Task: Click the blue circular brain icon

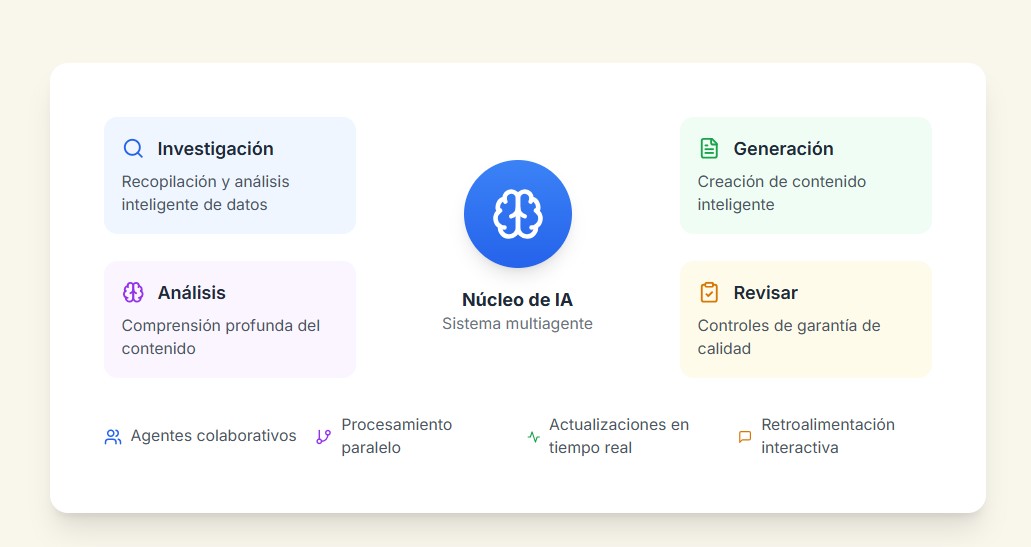Action: 517,214
